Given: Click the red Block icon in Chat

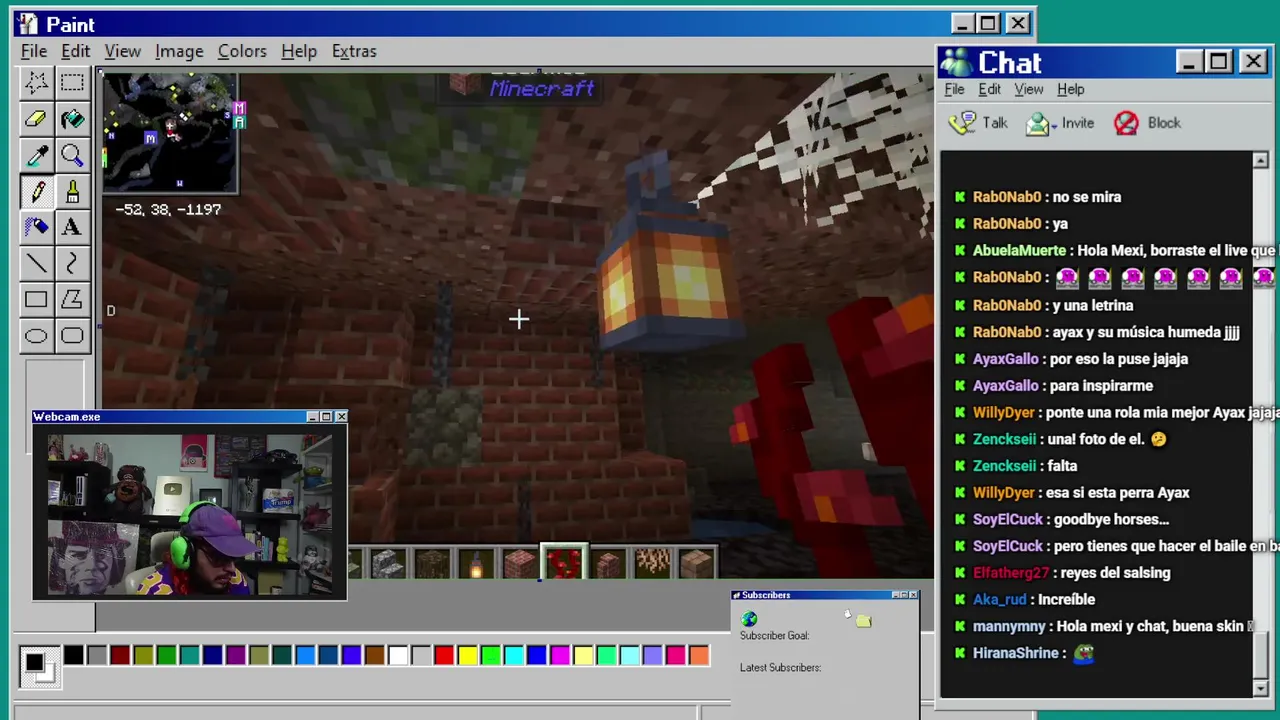Looking at the screenshot, I should (1126, 123).
